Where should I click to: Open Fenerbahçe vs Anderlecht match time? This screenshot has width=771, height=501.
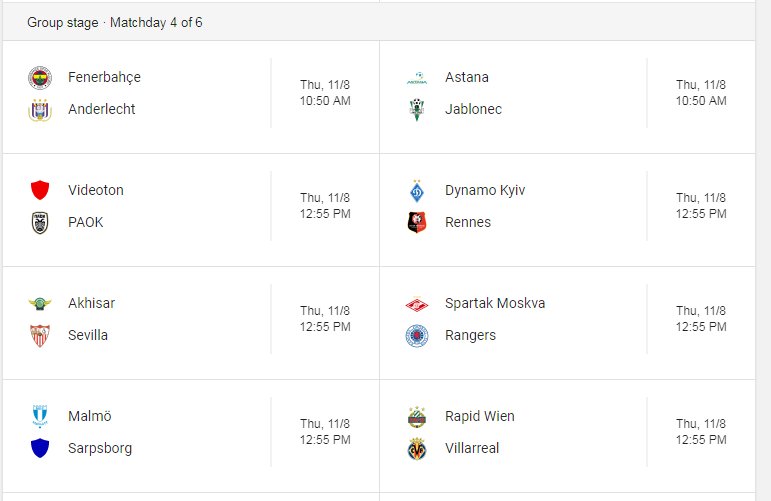coord(326,92)
